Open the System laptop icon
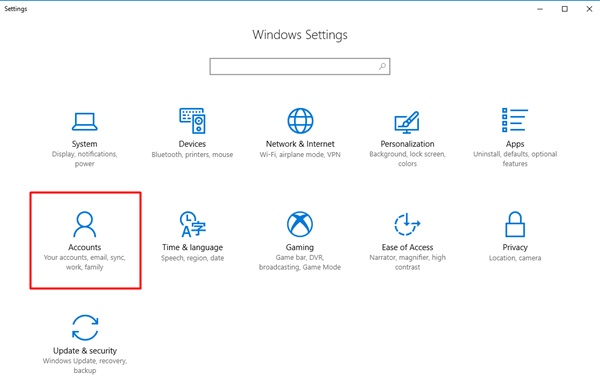 pos(85,121)
